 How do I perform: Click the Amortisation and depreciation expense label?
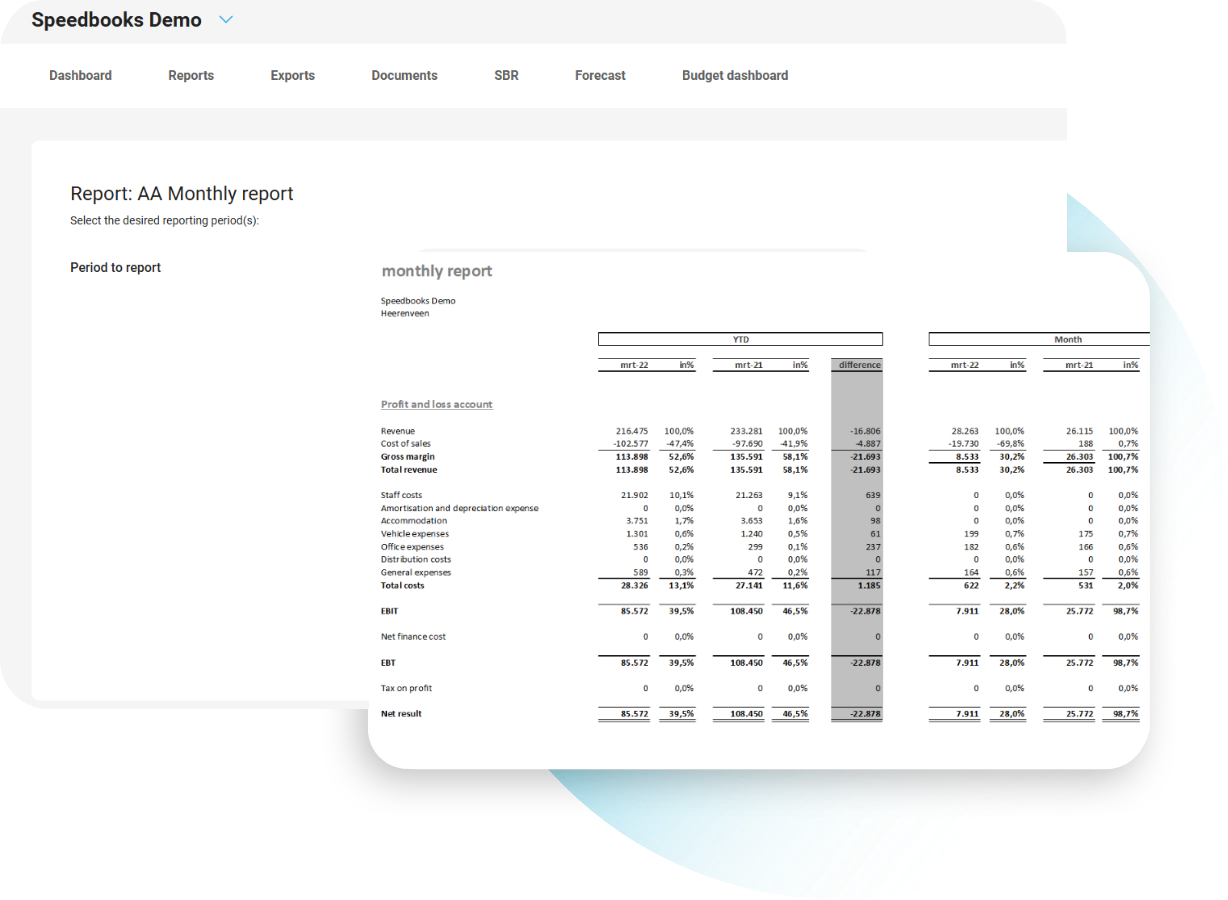click(x=460, y=508)
